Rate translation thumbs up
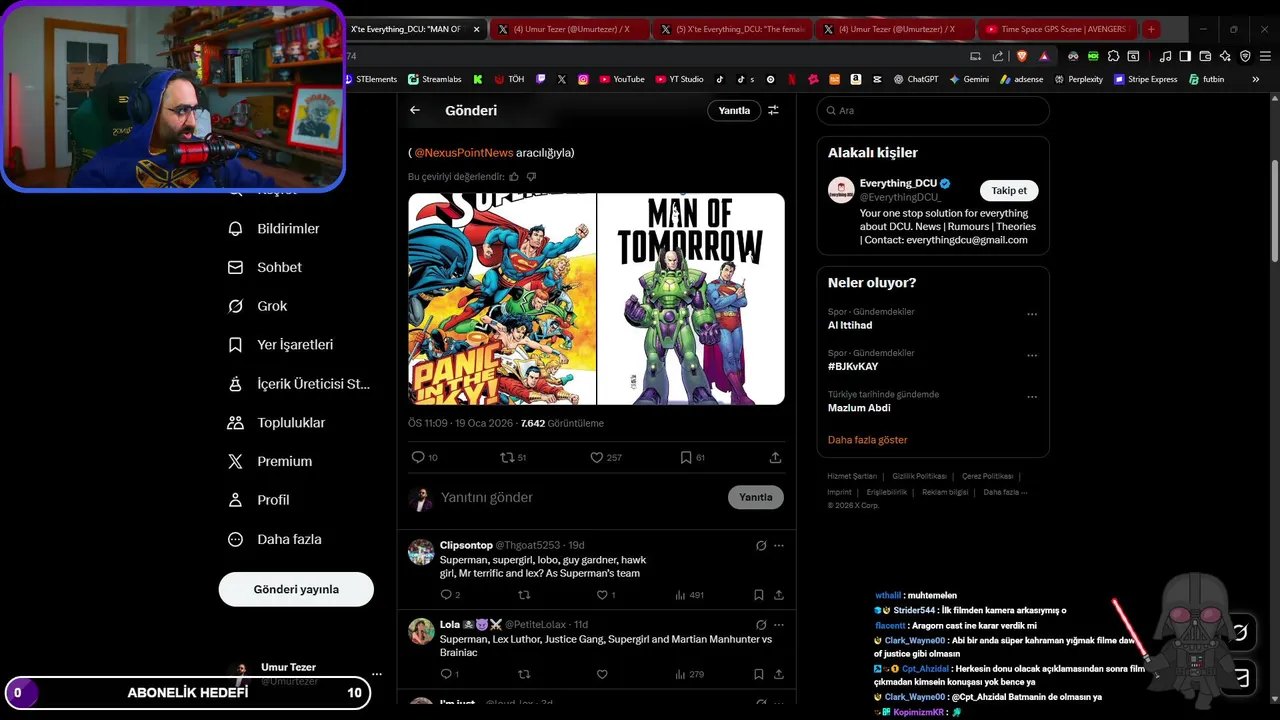Screen dimensions: 1280x720 tap(514, 177)
